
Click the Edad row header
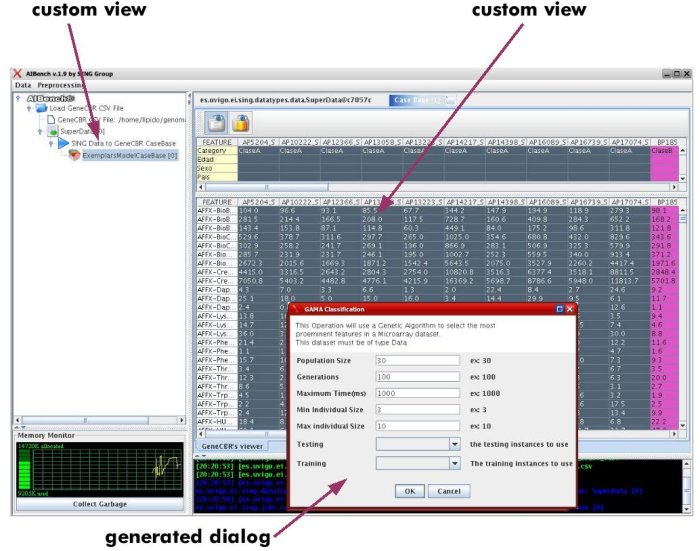pyautogui.click(x=217, y=159)
